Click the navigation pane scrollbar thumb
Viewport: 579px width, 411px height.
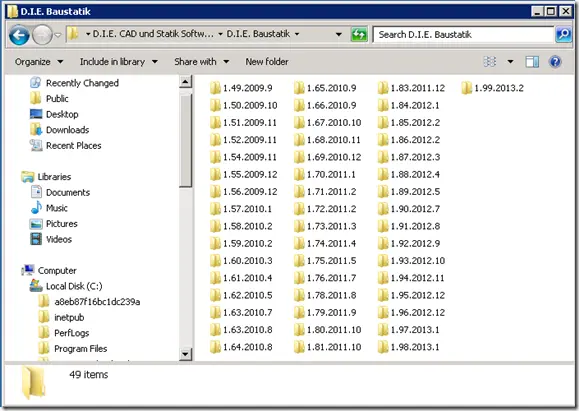[x=185, y=141]
